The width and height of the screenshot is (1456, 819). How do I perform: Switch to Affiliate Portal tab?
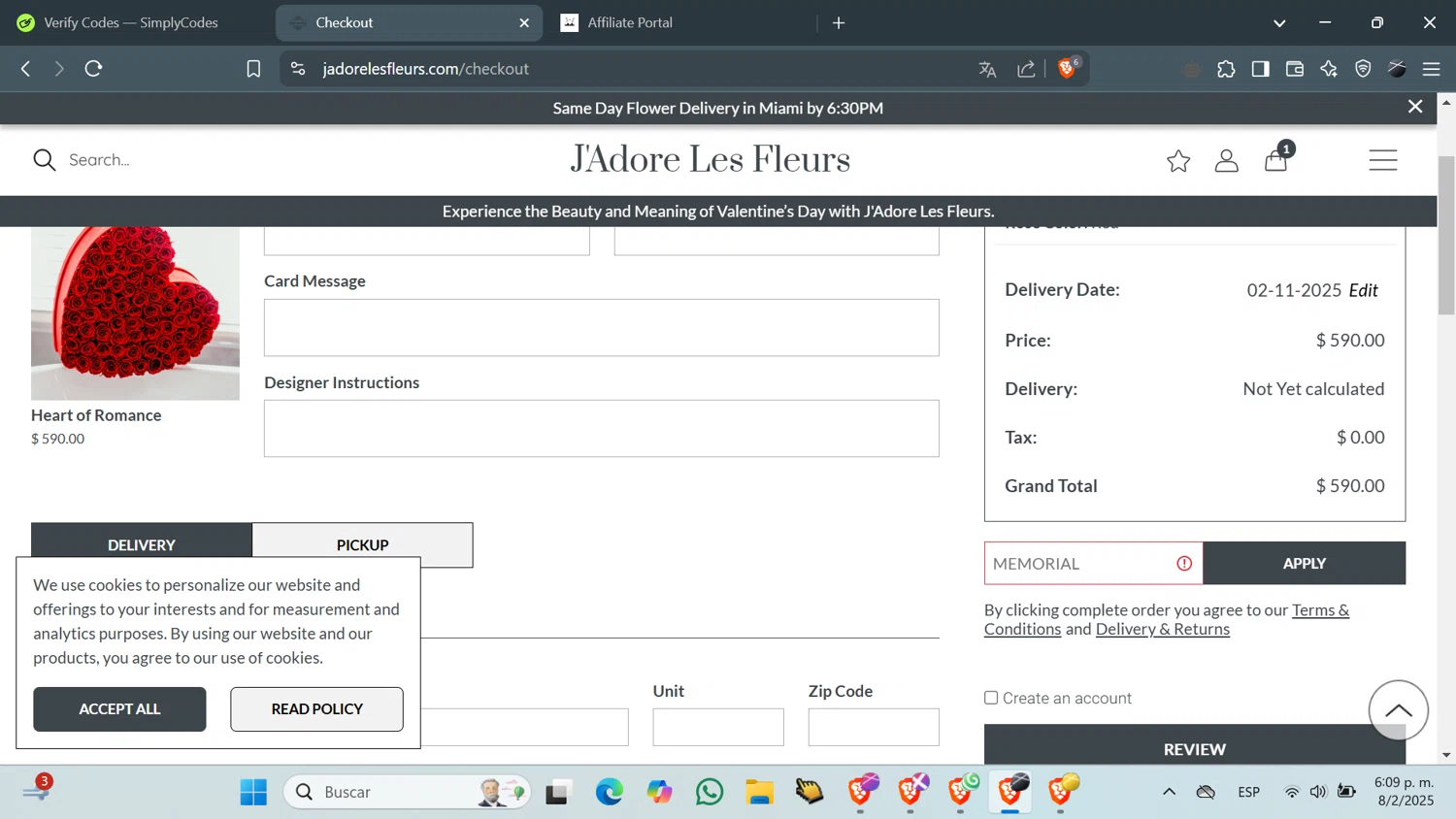coord(679,22)
